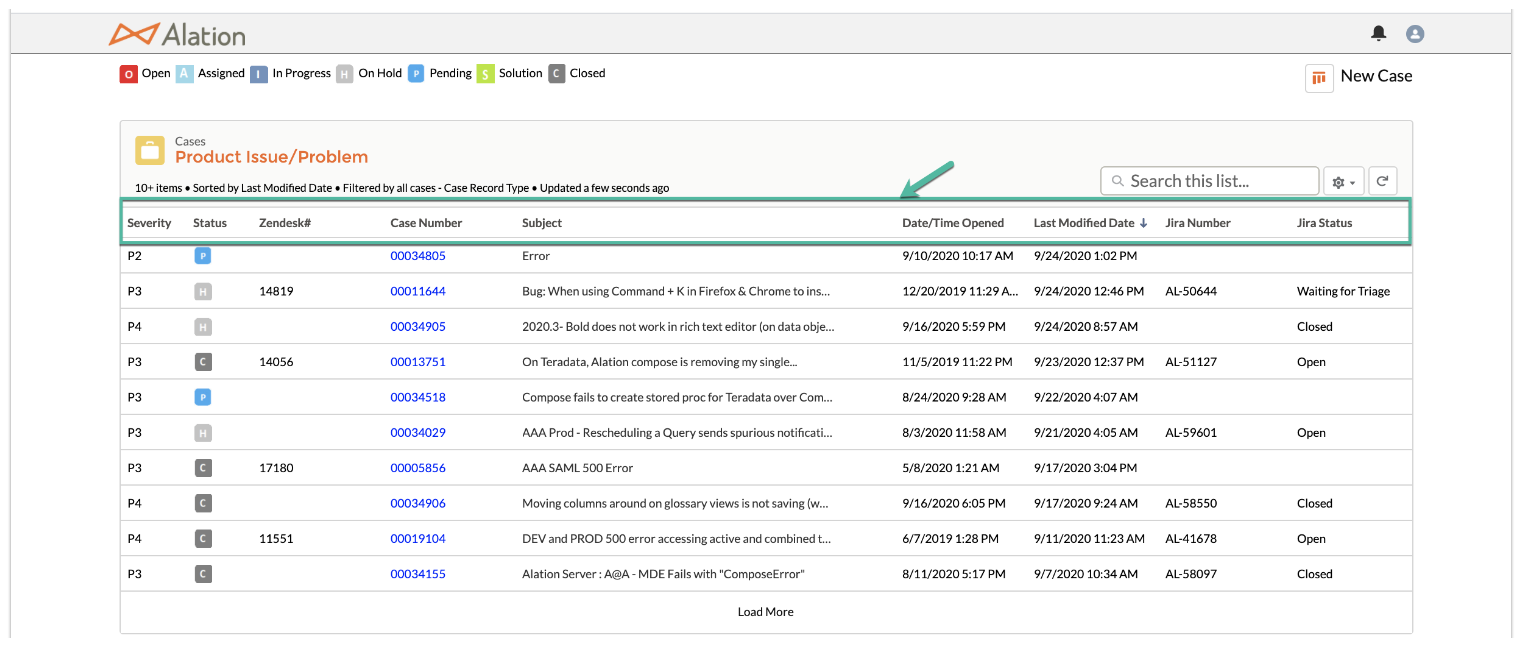Open case number 00034155
Screen dimensions: 1524x658
418,574
